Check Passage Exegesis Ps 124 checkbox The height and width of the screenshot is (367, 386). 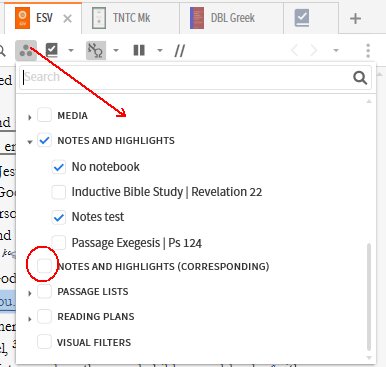pyautogui.click(x=59, y=242)
